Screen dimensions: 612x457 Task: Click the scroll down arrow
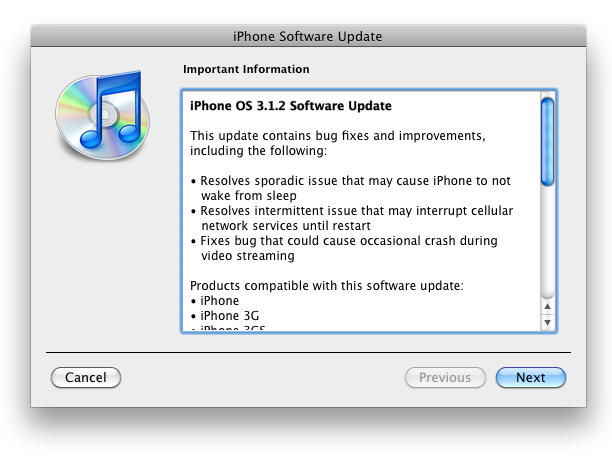(548, 322)
